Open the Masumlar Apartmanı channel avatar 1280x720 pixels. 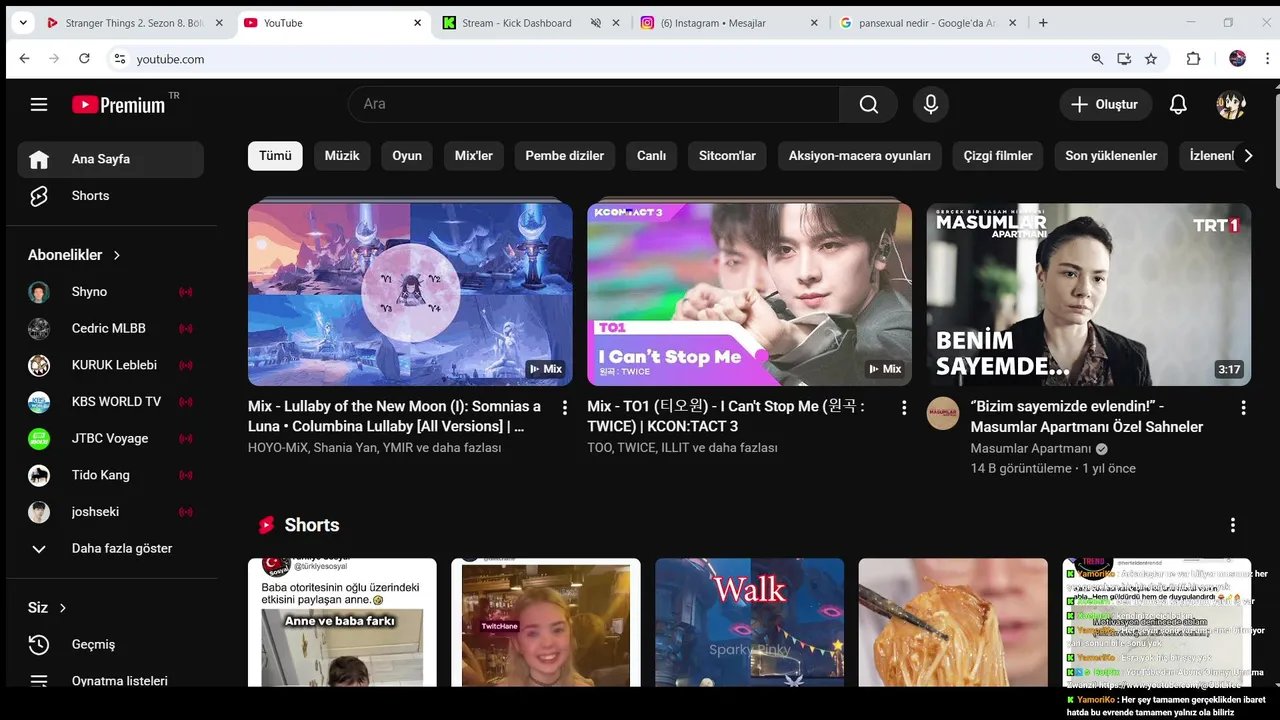pyautogui.click(x=943, y=413)
